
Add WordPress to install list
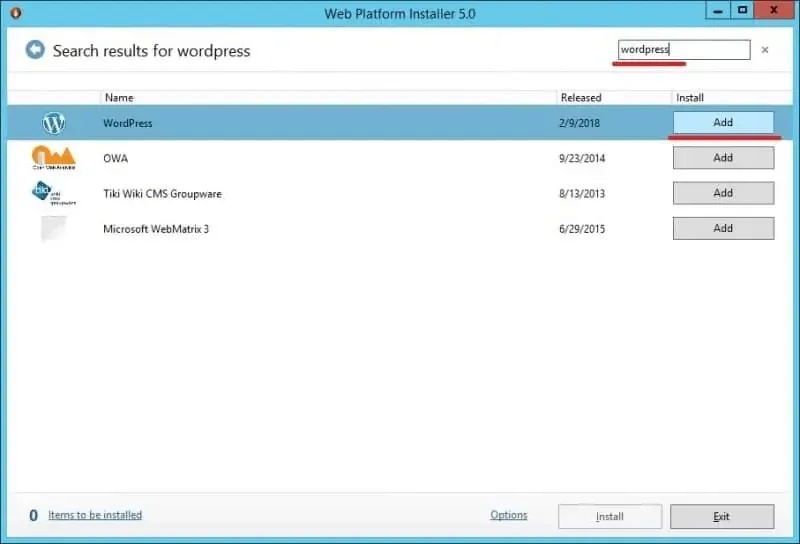point(723,122)
